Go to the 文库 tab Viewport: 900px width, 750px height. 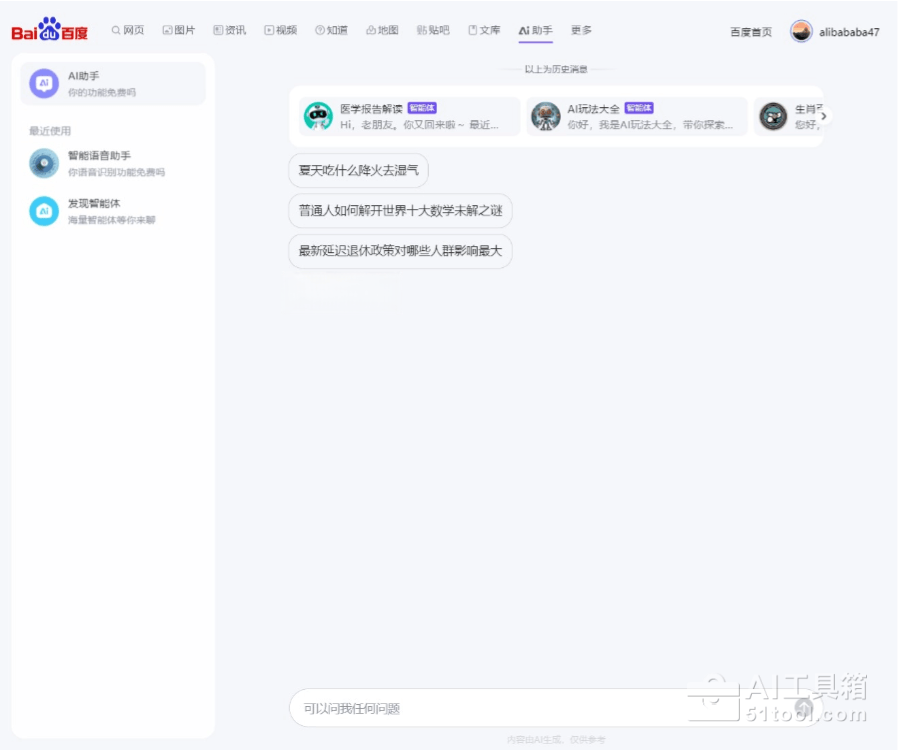(484, 31)
